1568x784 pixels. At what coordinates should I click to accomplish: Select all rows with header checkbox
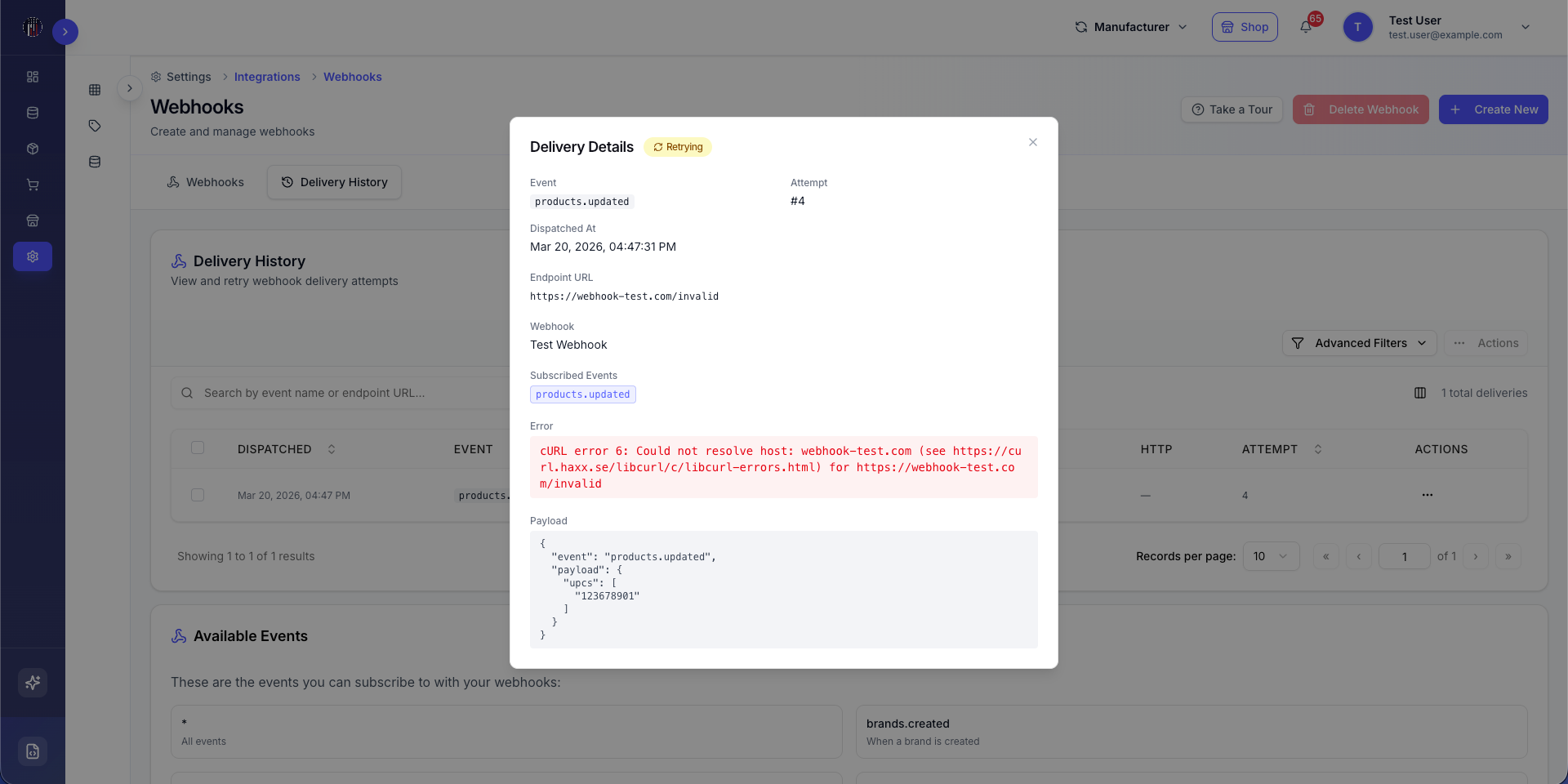(x=198, y=448)
